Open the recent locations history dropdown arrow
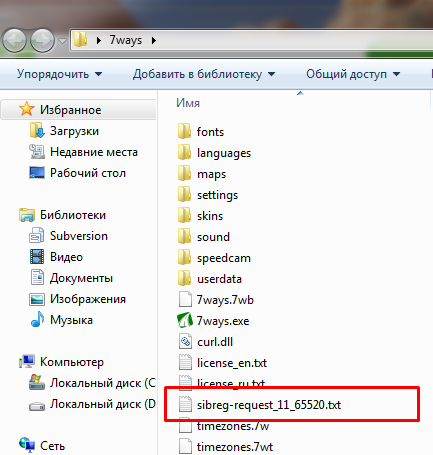Image resolution: width=433 pixels, height=455 pixels. [62, 41]
